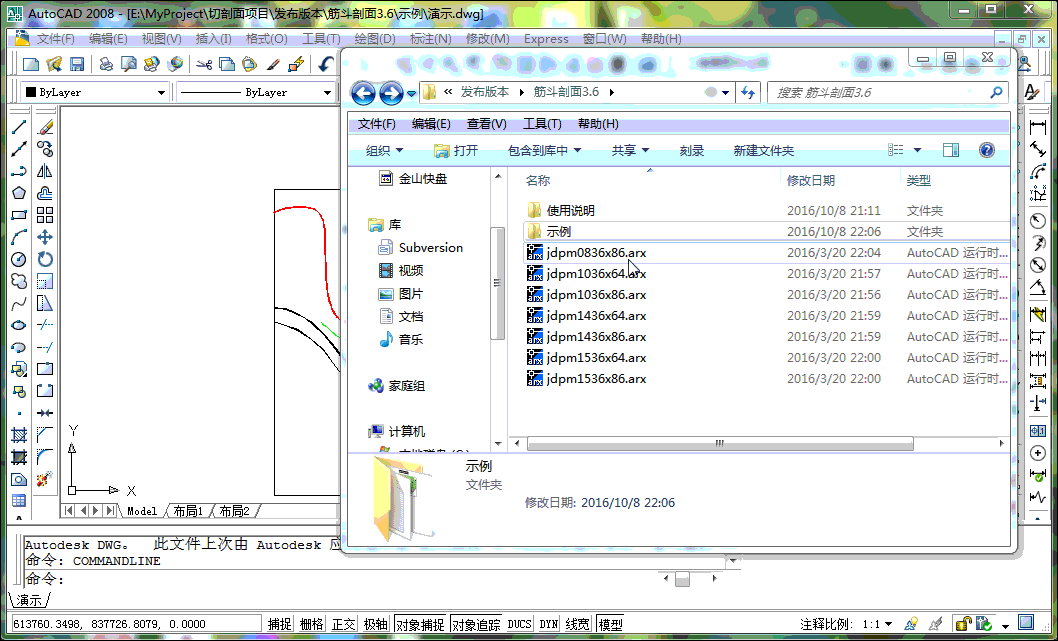The image size is (1058, 641).
Task: Select the Array modify tool
Action: [45, 215]
